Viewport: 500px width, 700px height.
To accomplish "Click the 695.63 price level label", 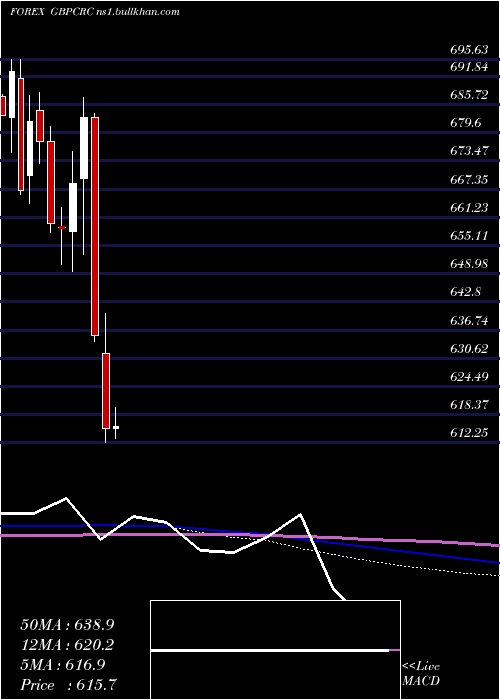I will (468, 50).
